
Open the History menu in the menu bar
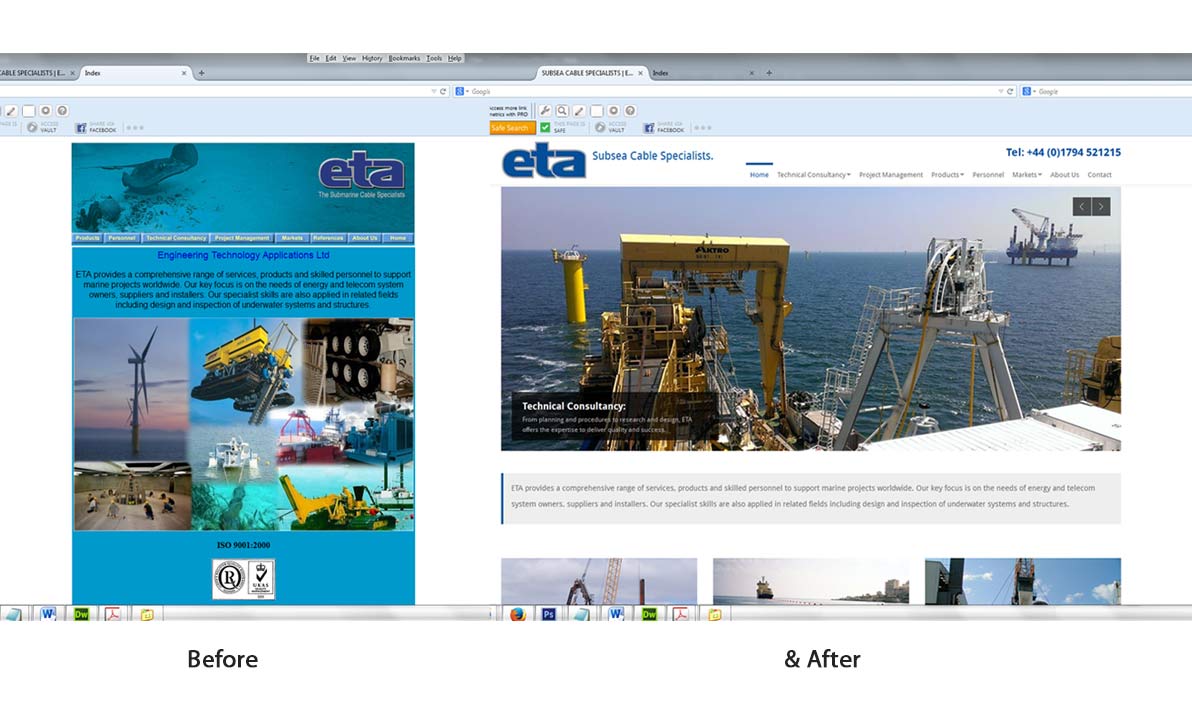click(372, 59)
